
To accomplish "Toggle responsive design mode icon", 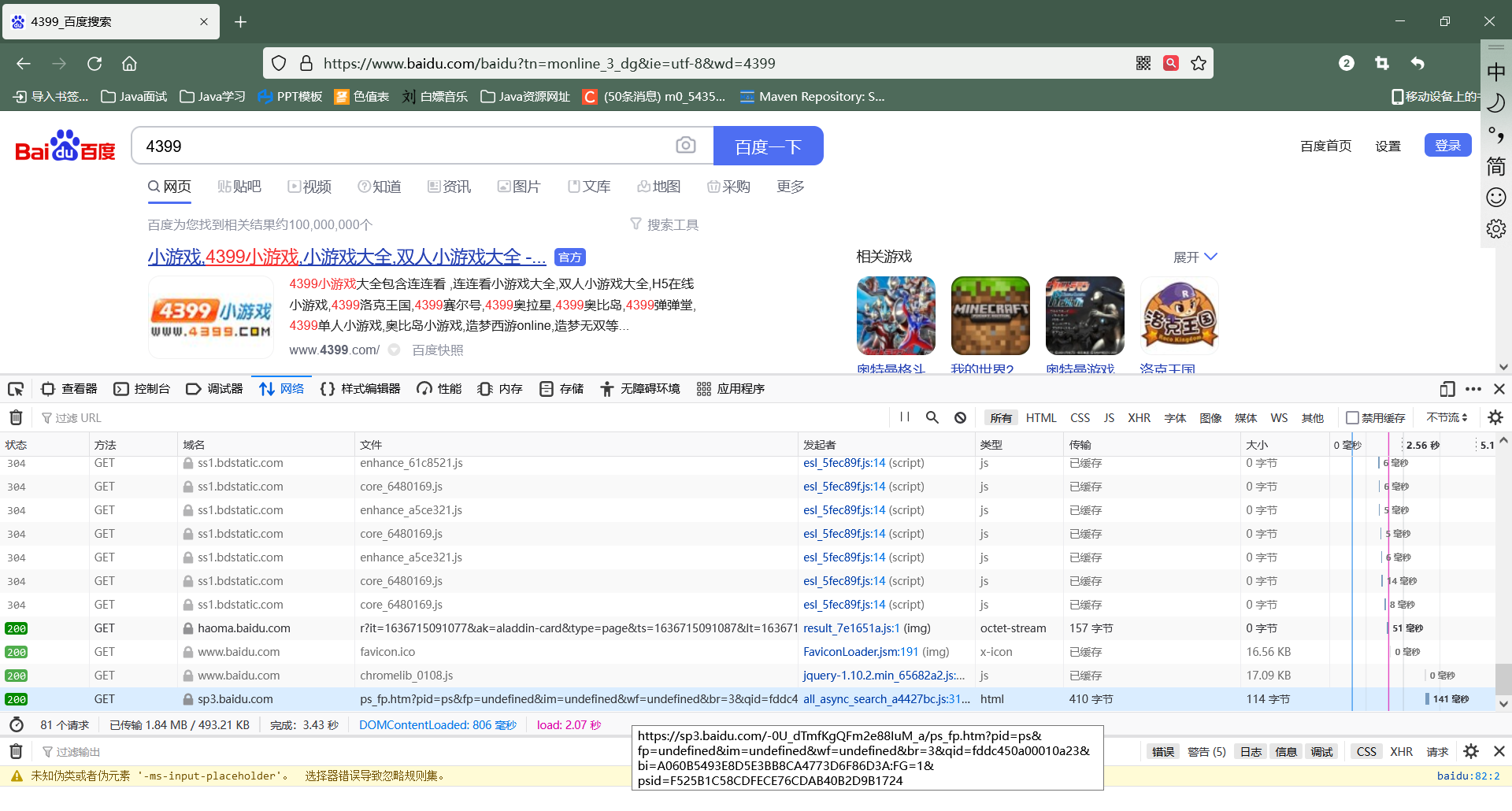I will click(x=1447, y=389).
